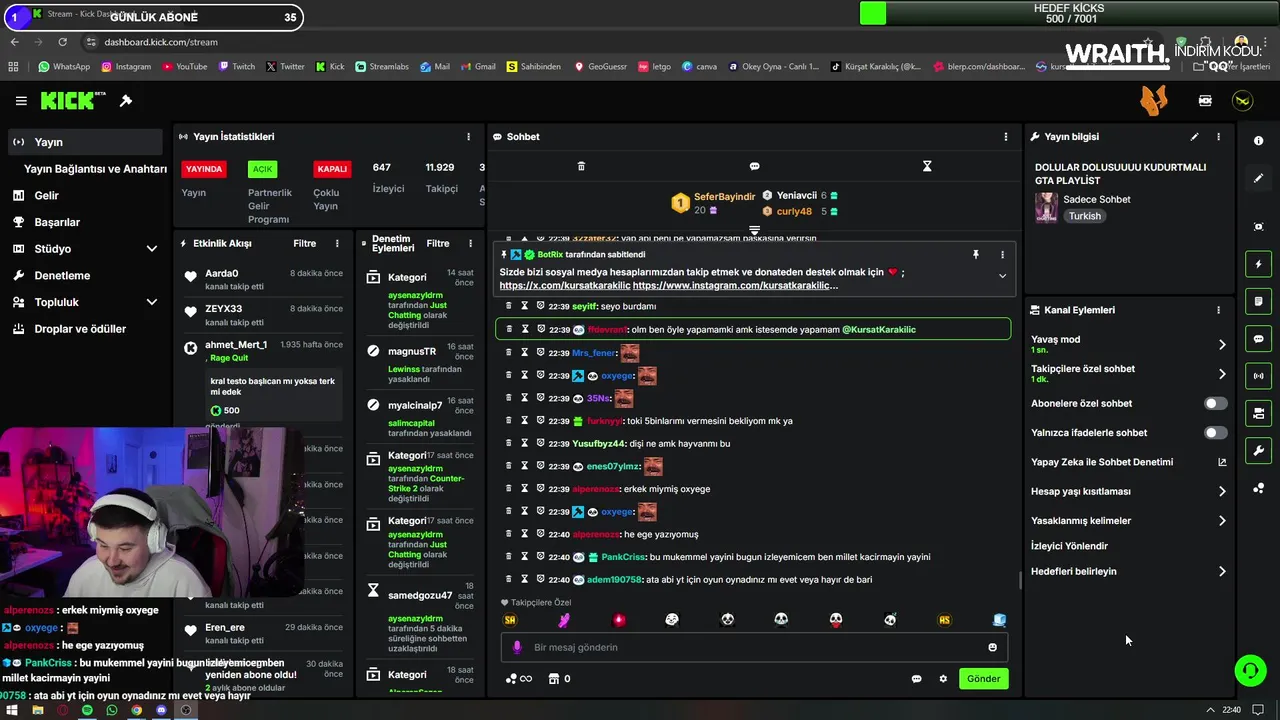Open Filtre dropdown in Etkinlik Akışı

304,243
